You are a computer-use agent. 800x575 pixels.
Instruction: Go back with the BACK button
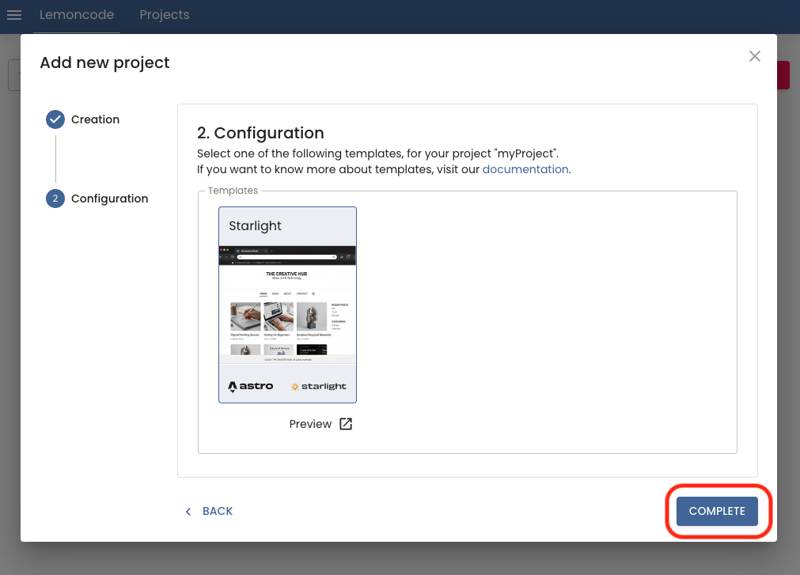pos(209,511)
